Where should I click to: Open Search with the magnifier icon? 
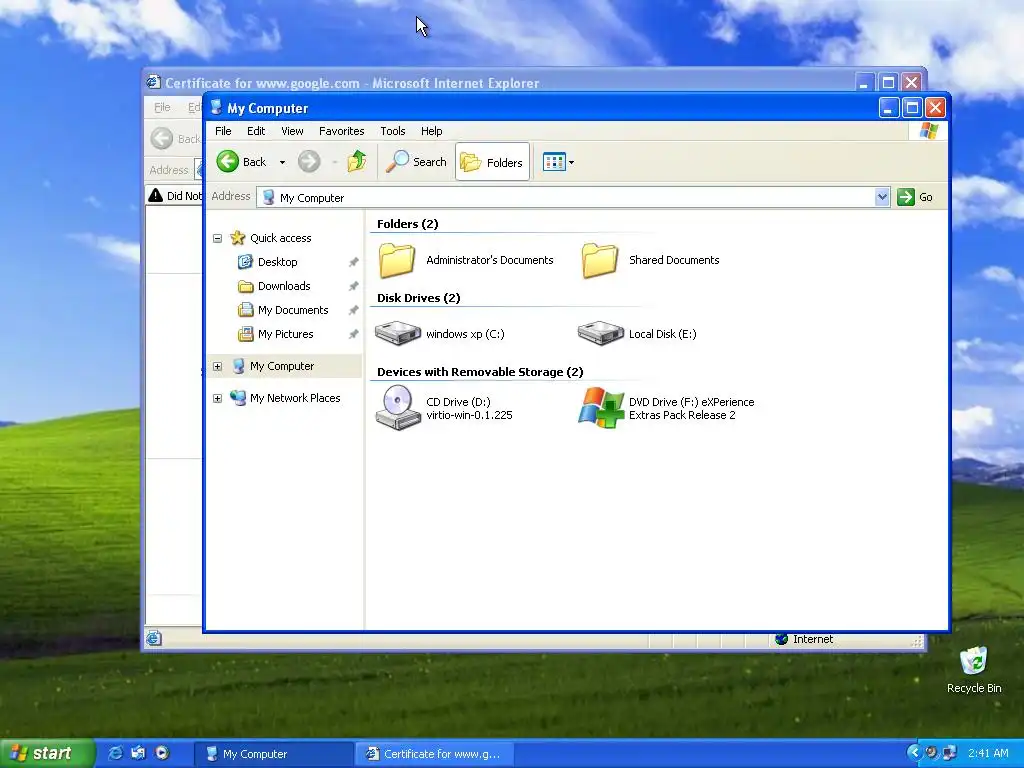click(397, 161)
